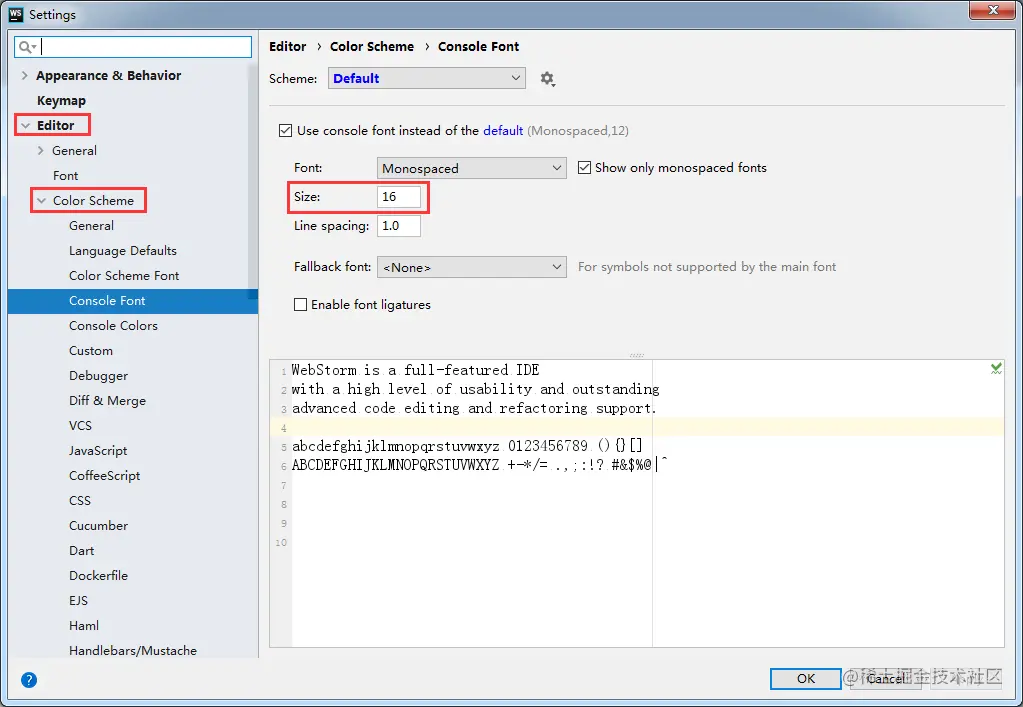Open the Fallback font dropdown

[x=471, y=267]
